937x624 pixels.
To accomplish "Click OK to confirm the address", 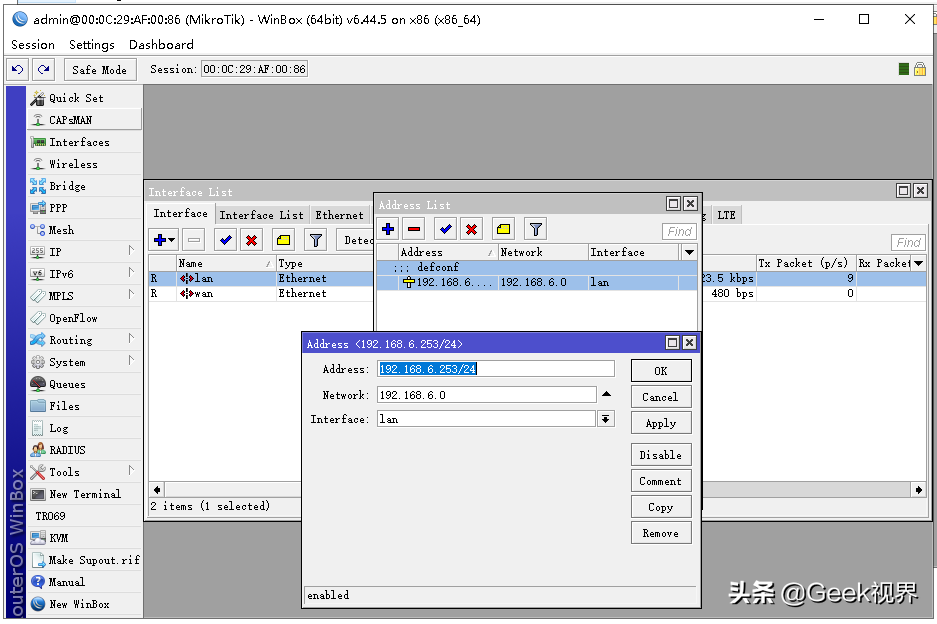I will (x=661, y=371).
